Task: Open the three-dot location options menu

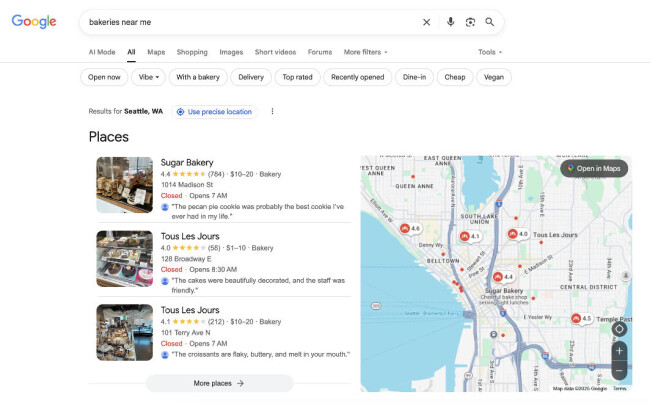Action: [272, 112]
